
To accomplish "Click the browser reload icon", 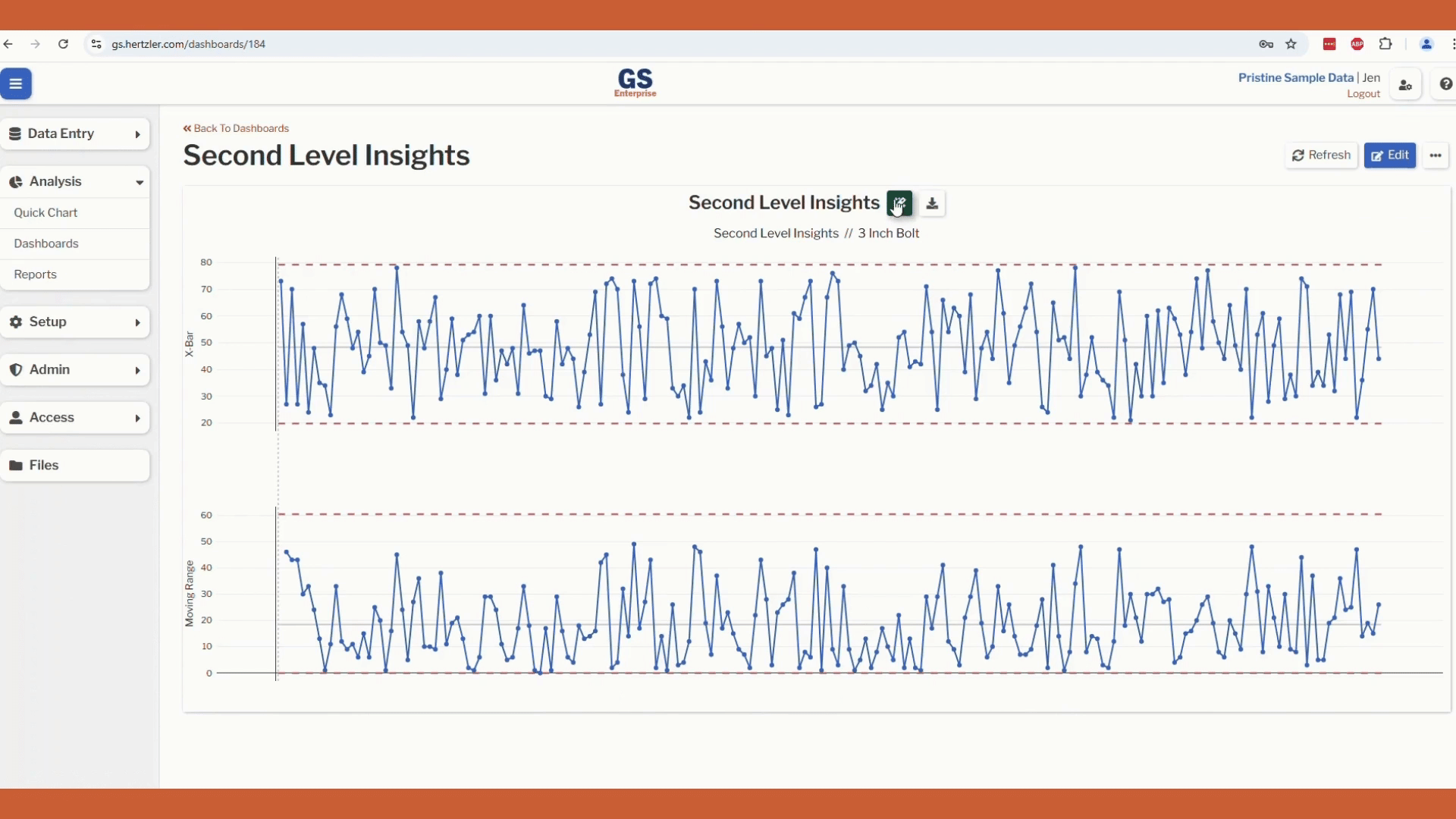I will pos(64,44).
